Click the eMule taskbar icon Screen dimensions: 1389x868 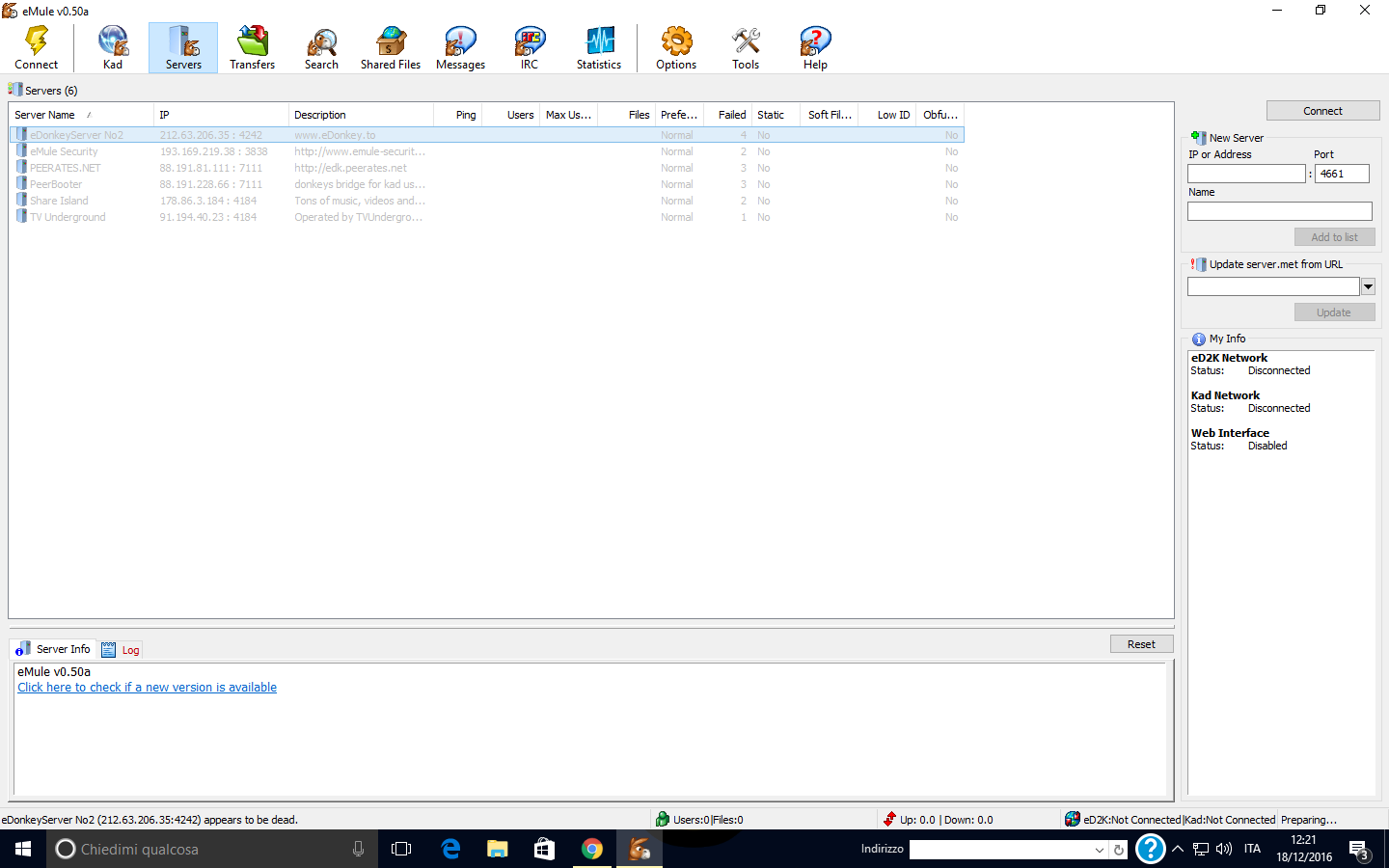640,849
